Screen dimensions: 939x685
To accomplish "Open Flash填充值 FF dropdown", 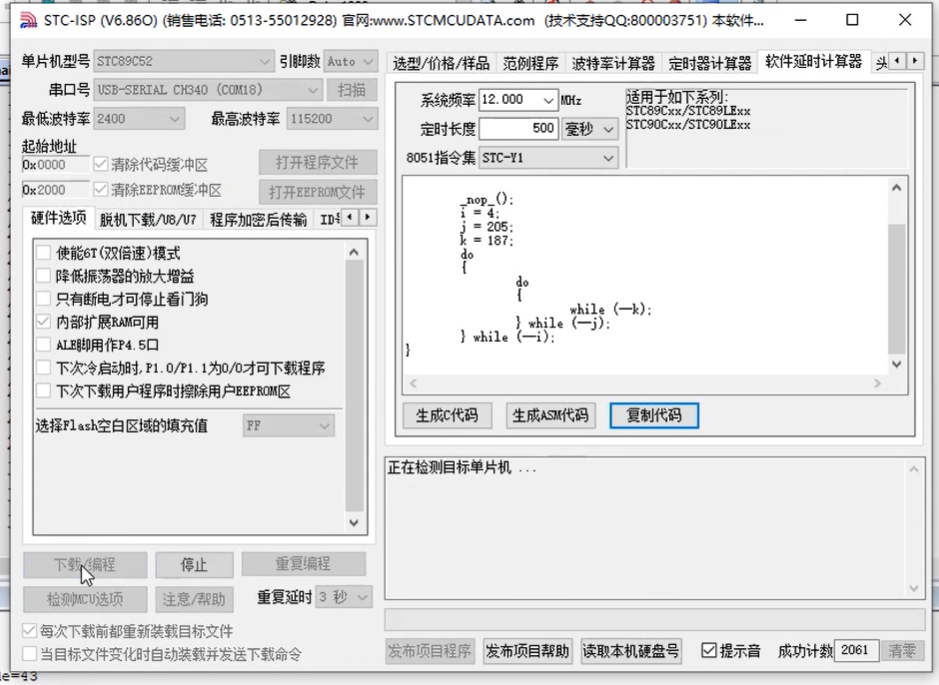I will [289, 426].
